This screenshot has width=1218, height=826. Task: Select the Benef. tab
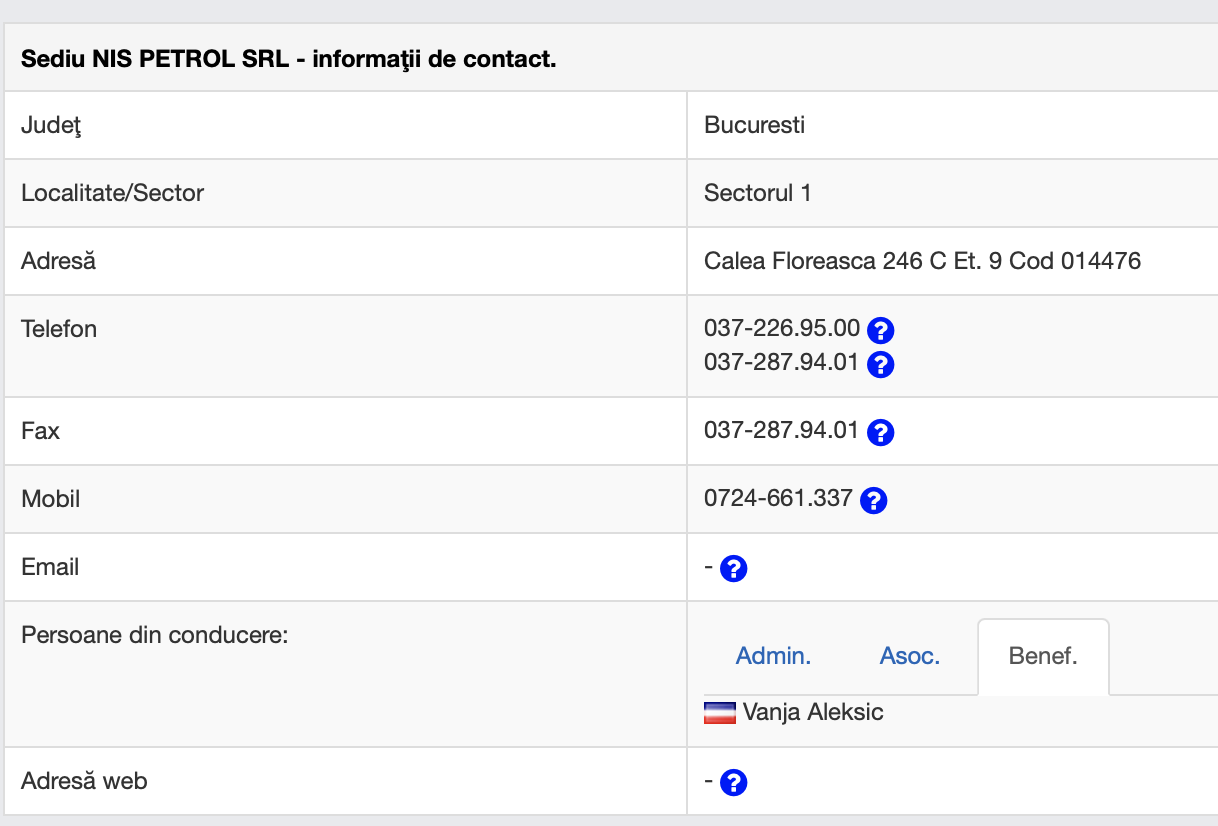coord(1043,657)
